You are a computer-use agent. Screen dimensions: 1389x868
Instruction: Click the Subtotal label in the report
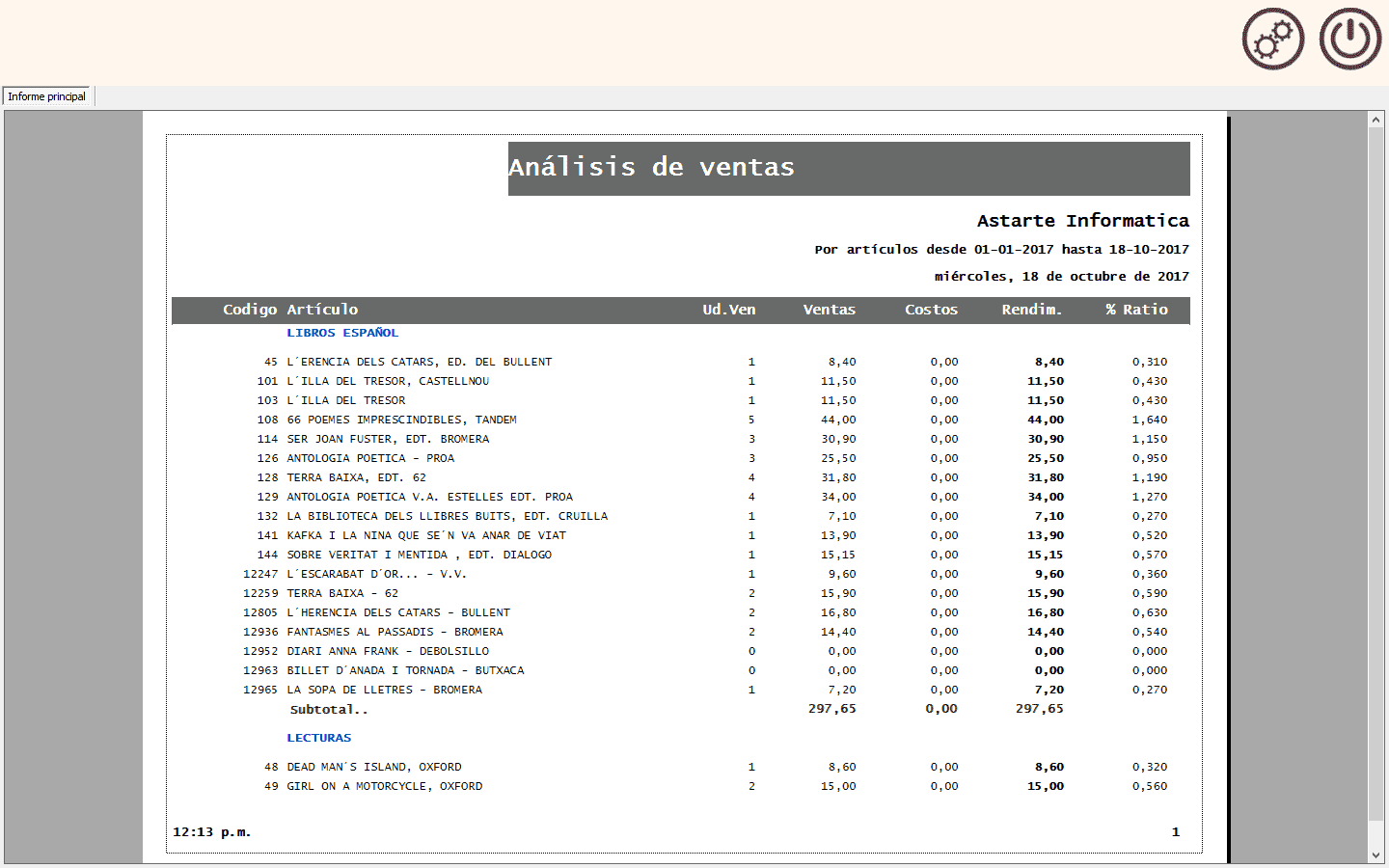(x=328, y=710)
